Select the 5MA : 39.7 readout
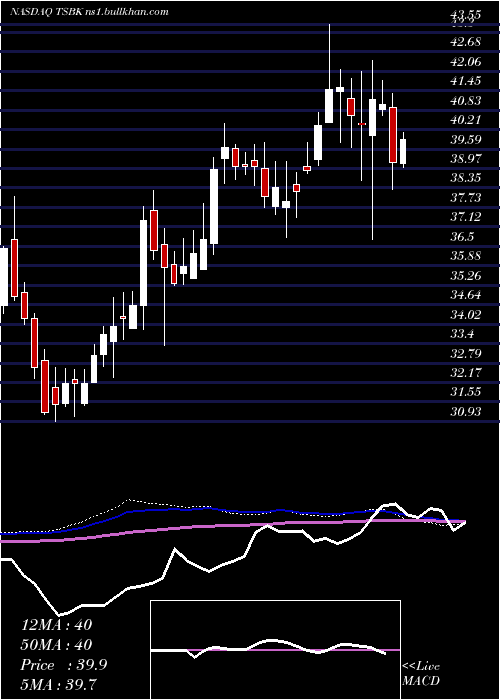 pos(59,684)
